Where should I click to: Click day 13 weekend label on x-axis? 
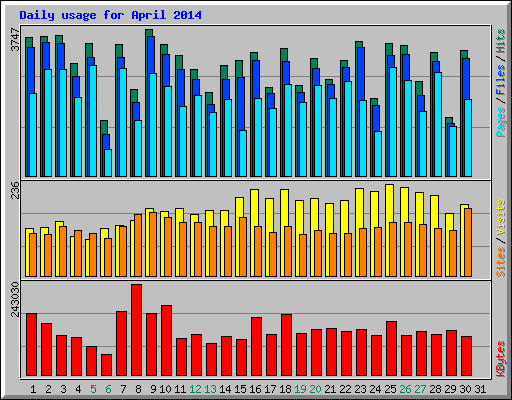pos(210,389)
